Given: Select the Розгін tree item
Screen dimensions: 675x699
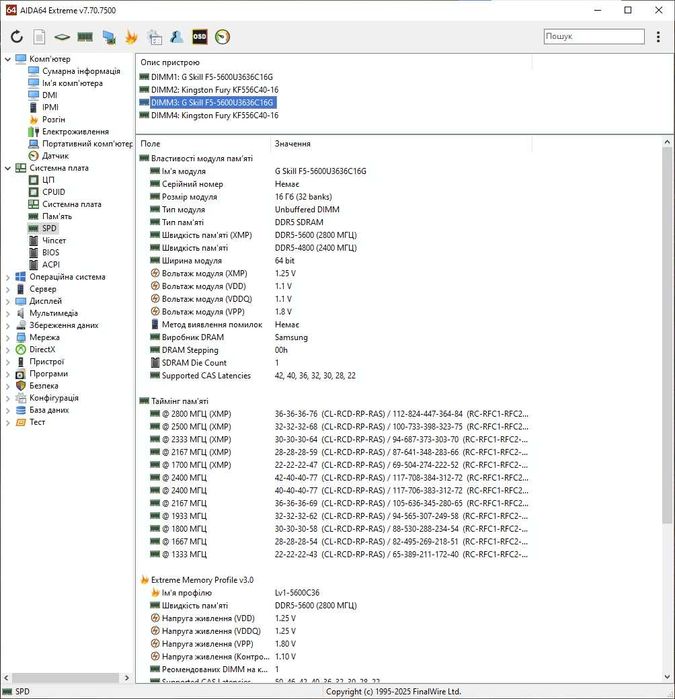Looking at the screenshot, I should tap(54, 119).
